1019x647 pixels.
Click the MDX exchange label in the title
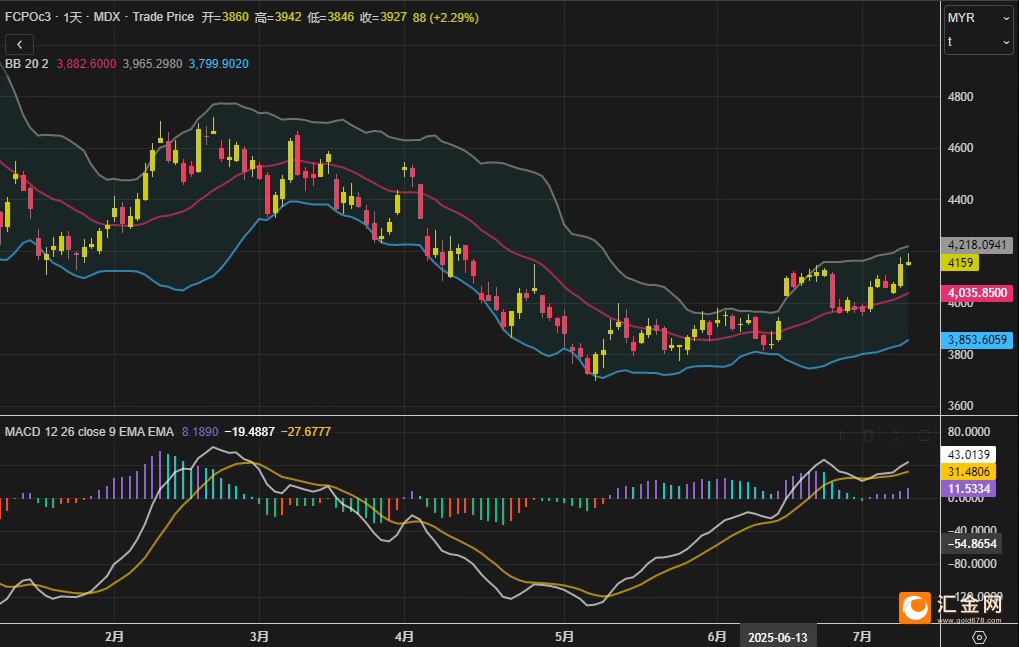(107, 17)
